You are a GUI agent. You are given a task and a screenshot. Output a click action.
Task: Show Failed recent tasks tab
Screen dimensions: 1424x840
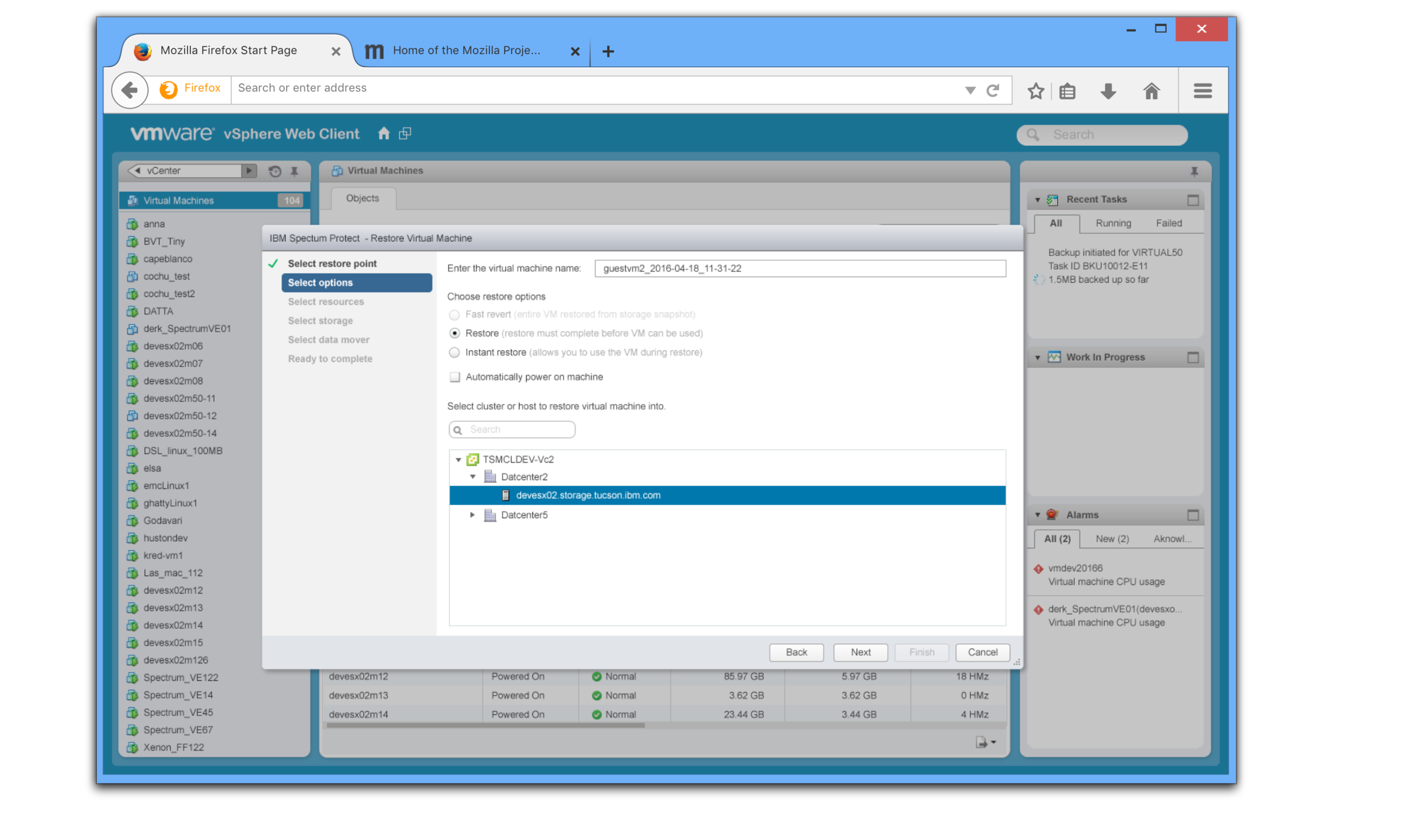tap(1168, 224)
